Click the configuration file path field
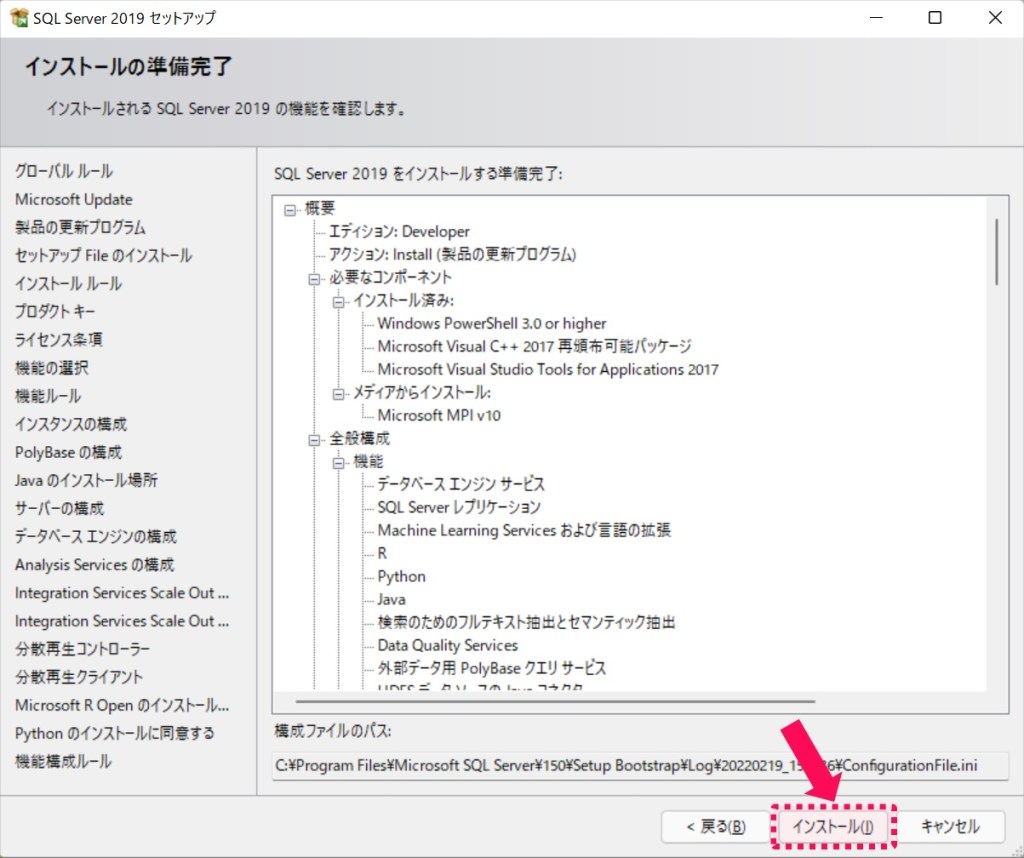 coord(640,765)
